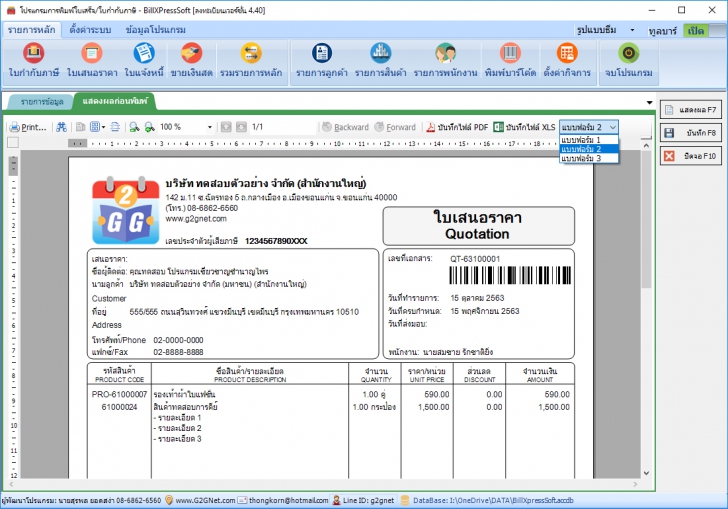Open รวมรายการหลัก combined list
Screen dimensions: 728x509
(x=251, y=60)
